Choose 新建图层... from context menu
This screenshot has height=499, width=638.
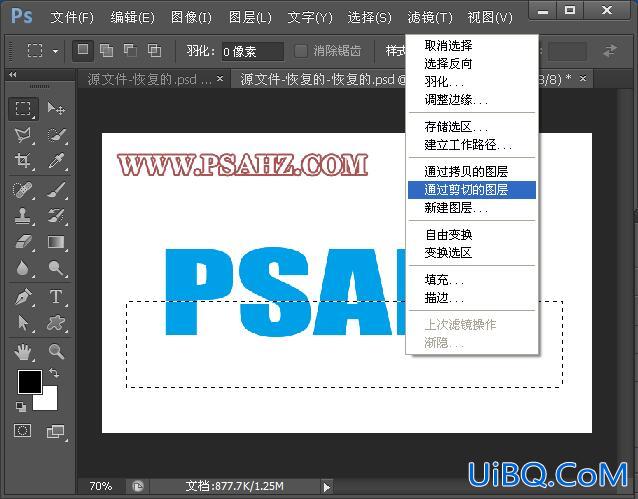click(x=472, y=208)
